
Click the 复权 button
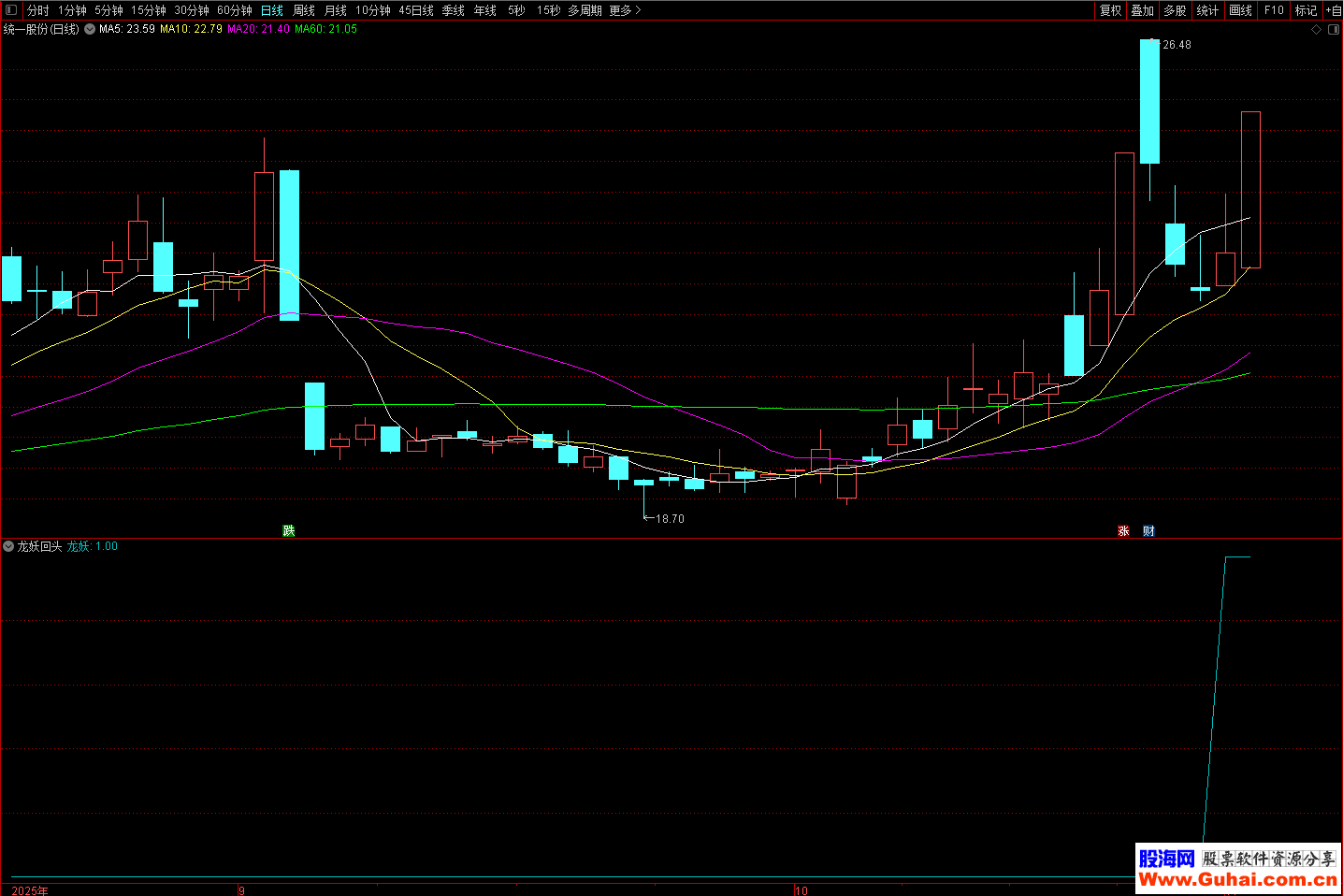(x=1110, y=10)
